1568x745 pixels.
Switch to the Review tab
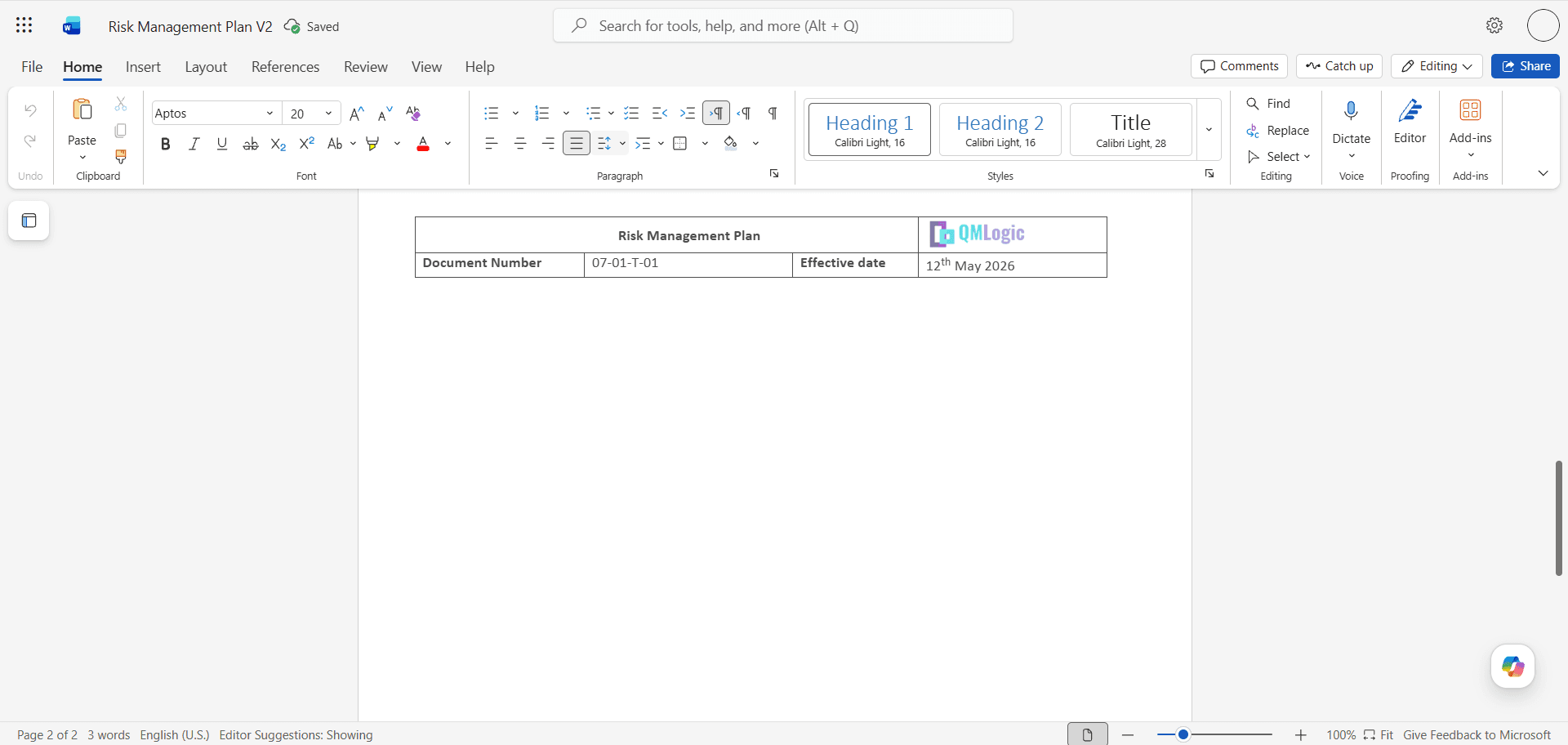click(366, 67)
